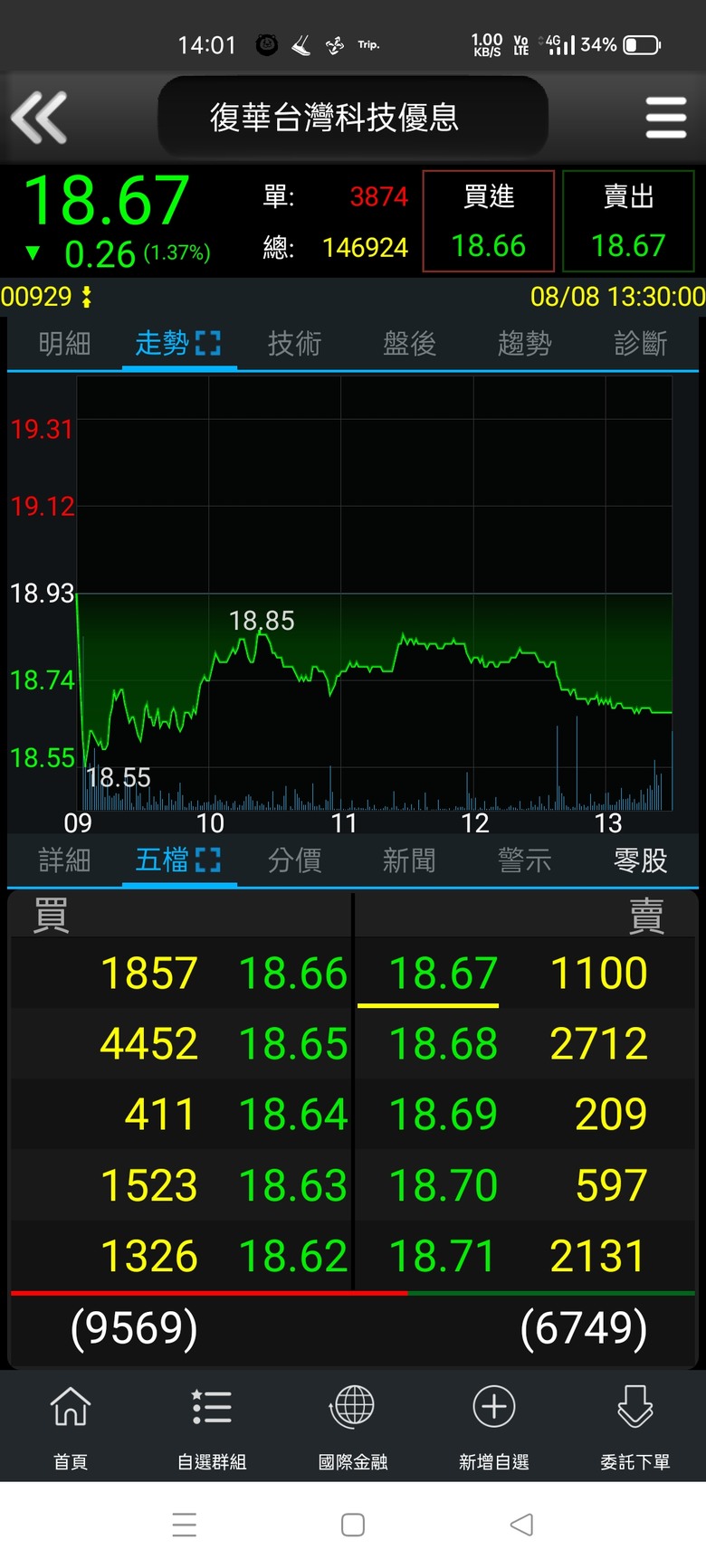Tap bid quantity 4452

coord(149,1044)
